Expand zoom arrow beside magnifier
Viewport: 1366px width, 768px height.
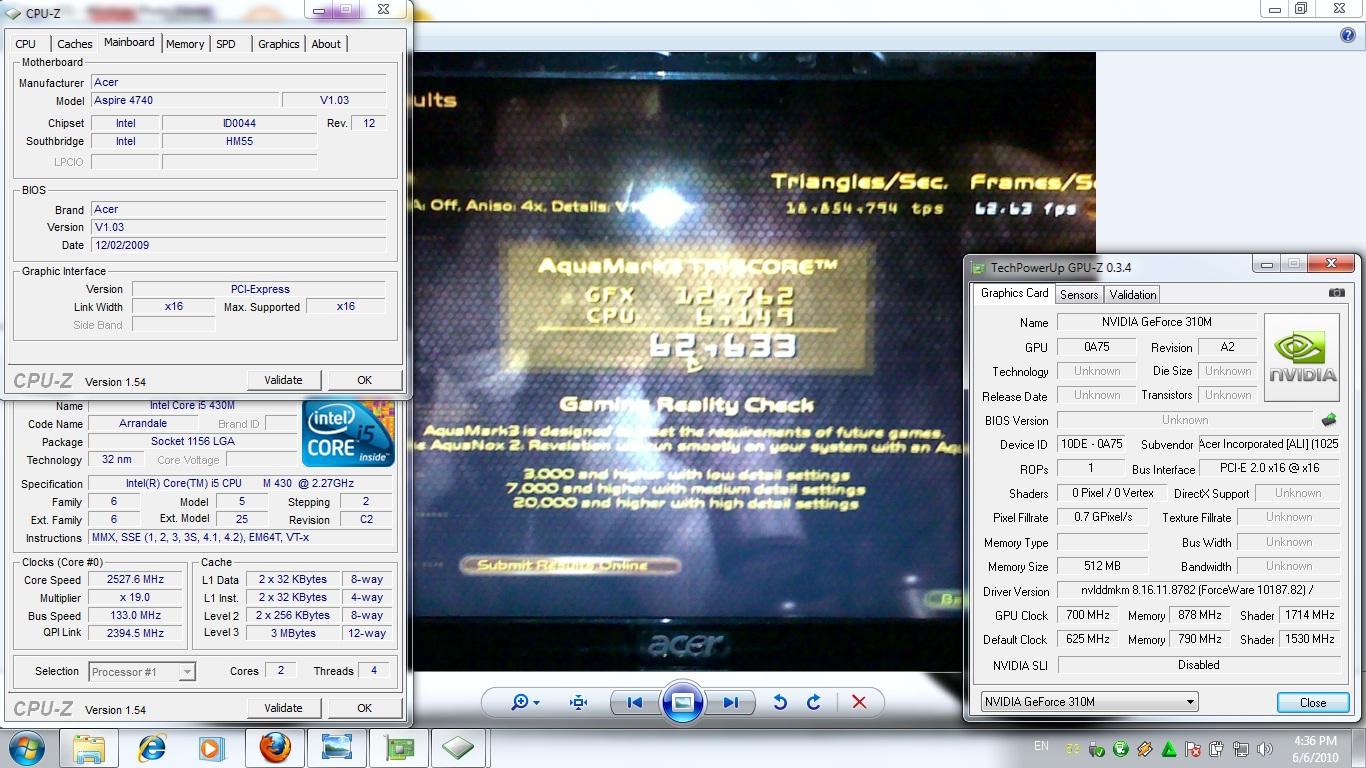tap(537, 703)
